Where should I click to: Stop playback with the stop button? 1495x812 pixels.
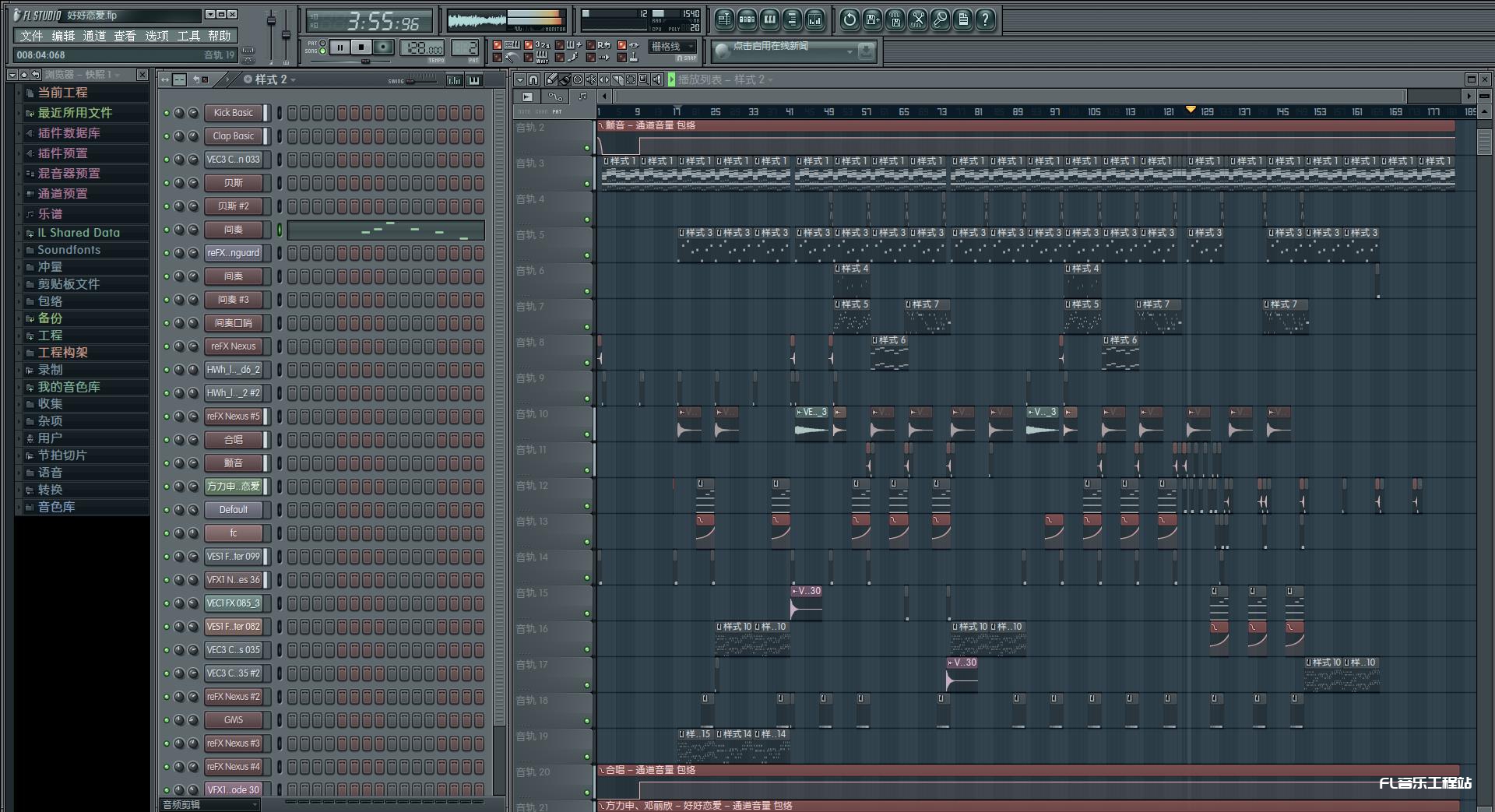coord(361,47)
